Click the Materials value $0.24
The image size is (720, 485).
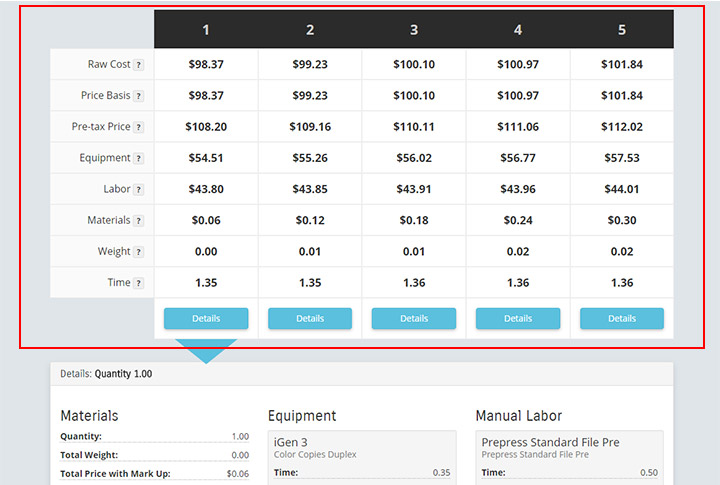click(x=518, y=220)
